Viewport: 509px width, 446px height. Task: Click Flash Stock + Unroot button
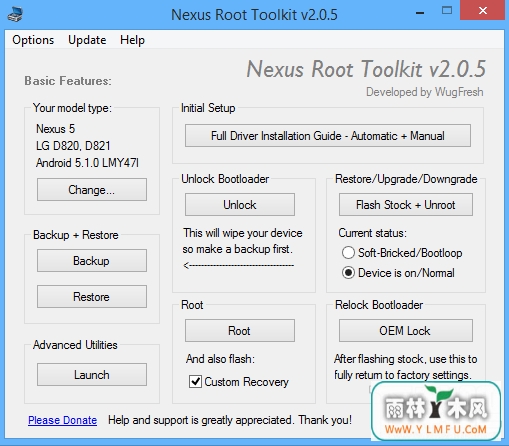[x=406, y=204]
